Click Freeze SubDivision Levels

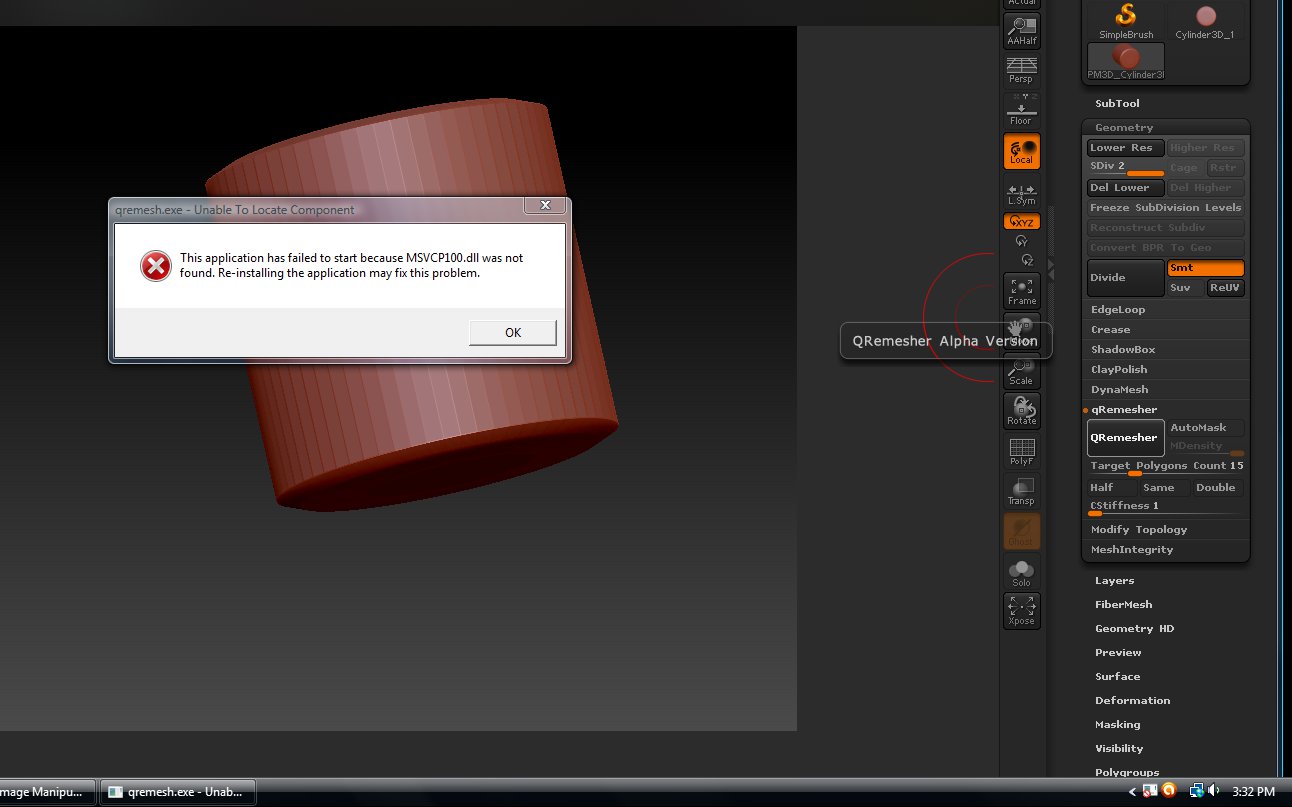[1166, 208]
